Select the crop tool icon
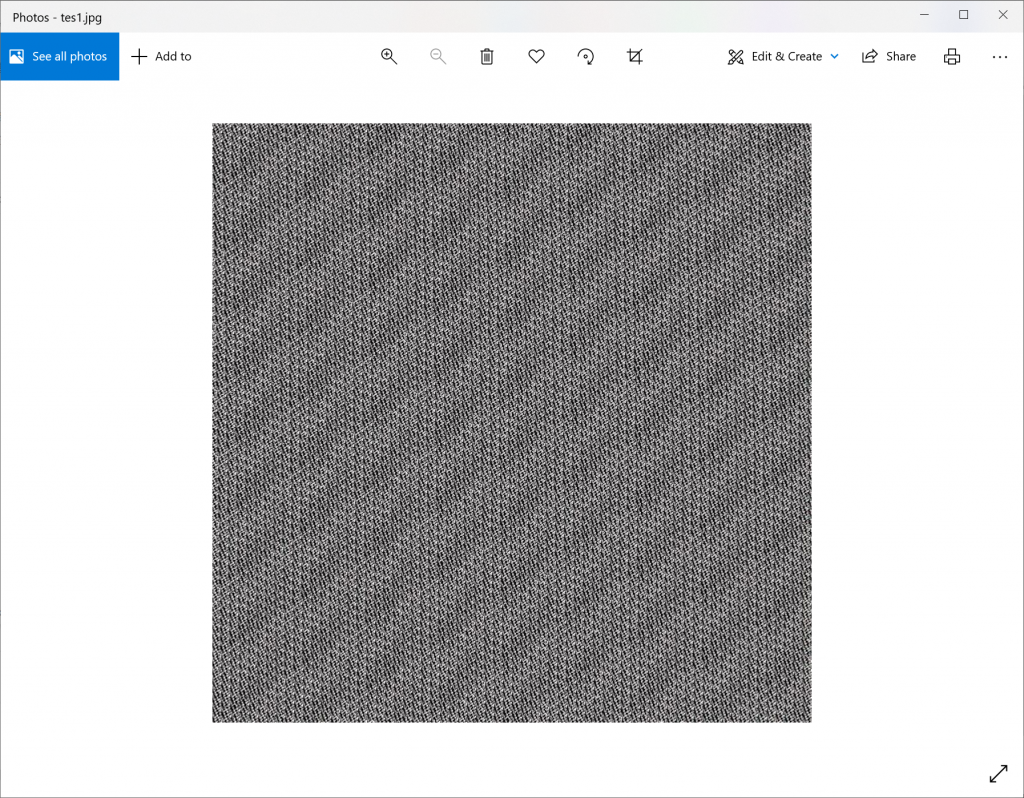1024x798 pixels. tap(635, 57)
